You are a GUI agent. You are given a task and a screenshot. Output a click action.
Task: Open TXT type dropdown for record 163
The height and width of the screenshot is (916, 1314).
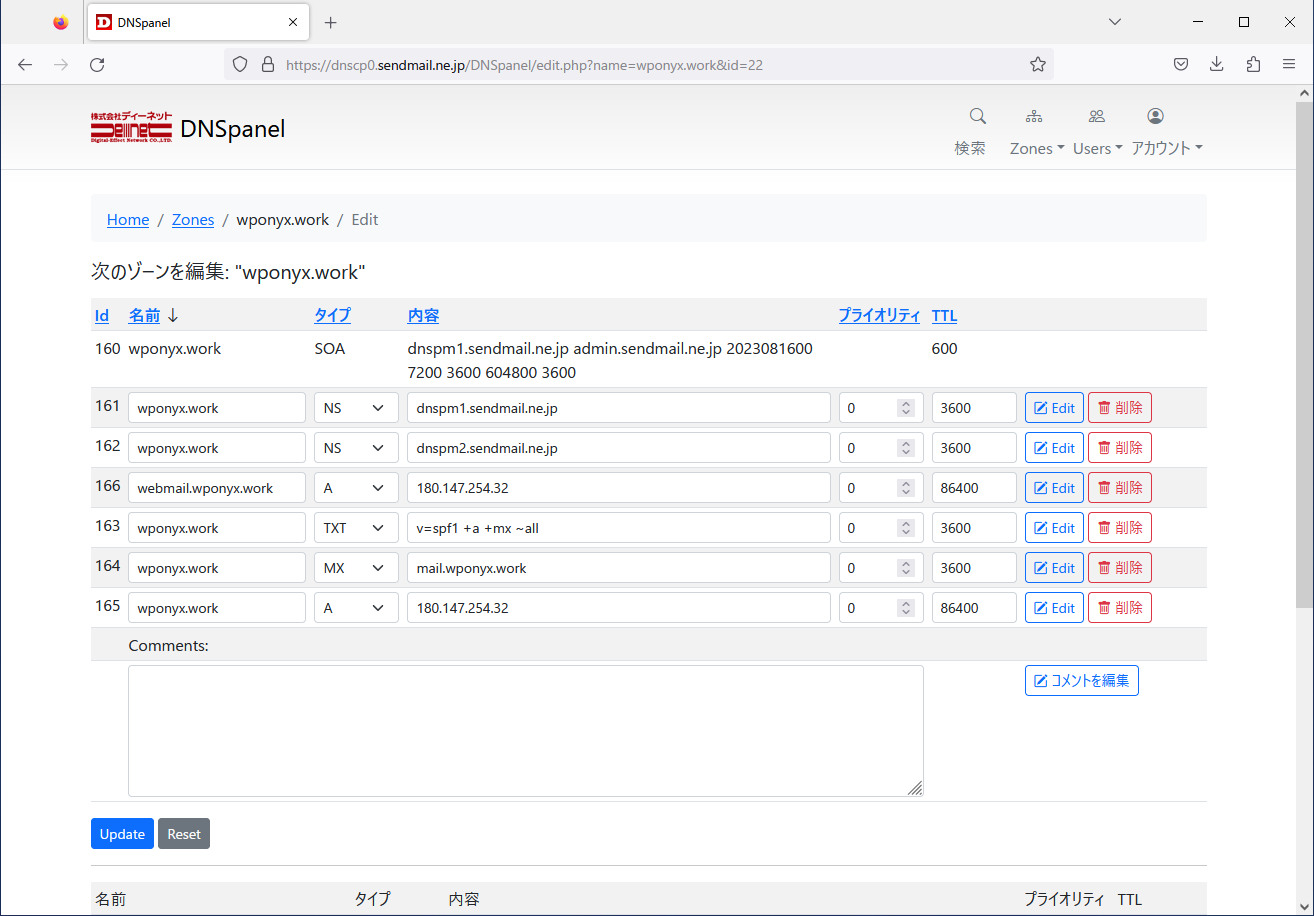point(356,528)
